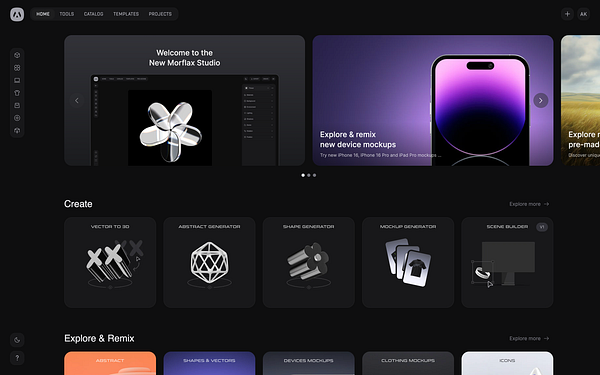Go to previous carousel slide
The width and height of the screenshot is (600, 375).
(77, 100)
